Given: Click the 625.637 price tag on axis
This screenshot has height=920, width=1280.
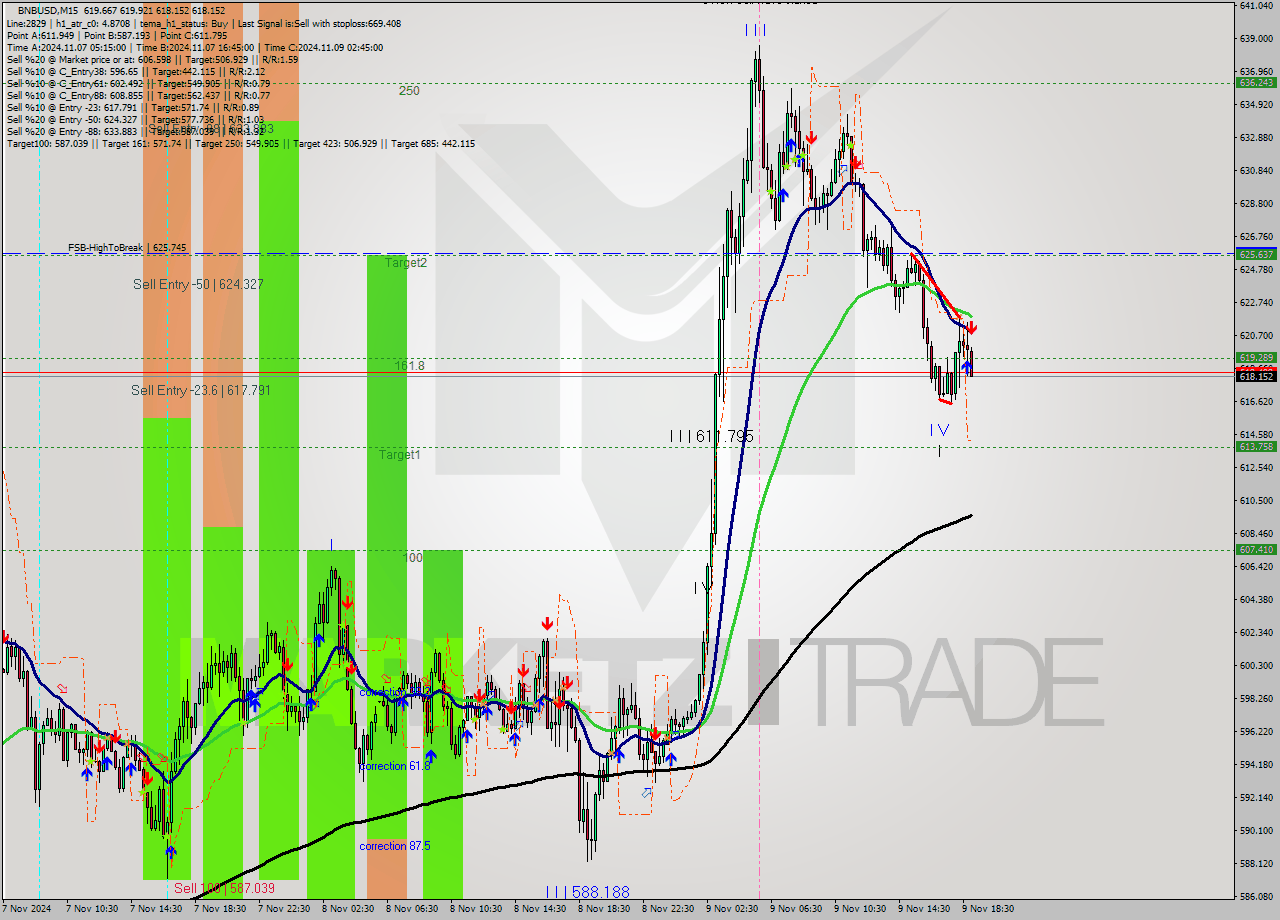Looking at the screenshot, I should 1255,254.
